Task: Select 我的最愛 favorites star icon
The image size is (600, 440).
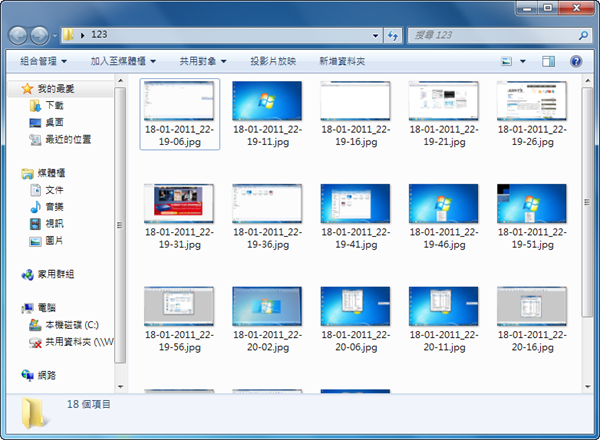Action: (27, 89)
